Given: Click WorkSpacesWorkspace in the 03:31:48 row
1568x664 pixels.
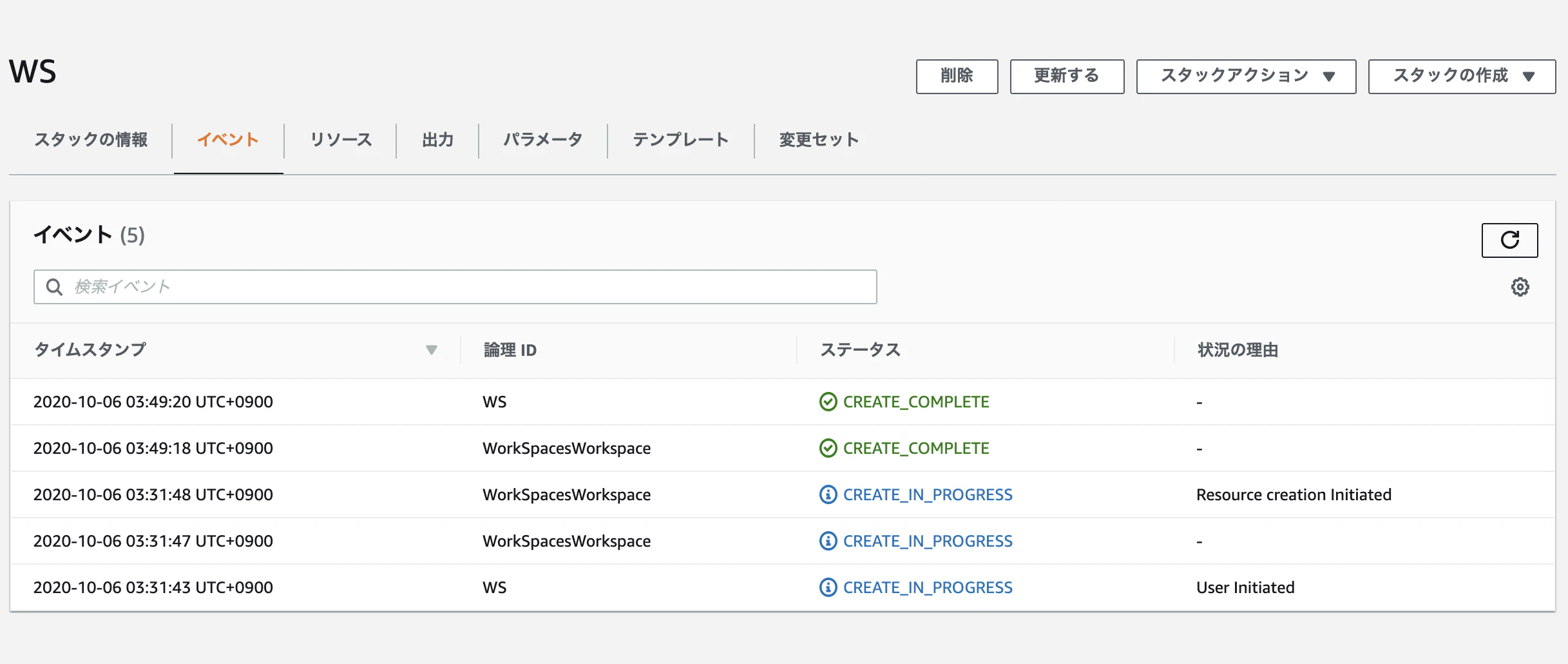Looking at the screenshot, I should pos(567,494).
